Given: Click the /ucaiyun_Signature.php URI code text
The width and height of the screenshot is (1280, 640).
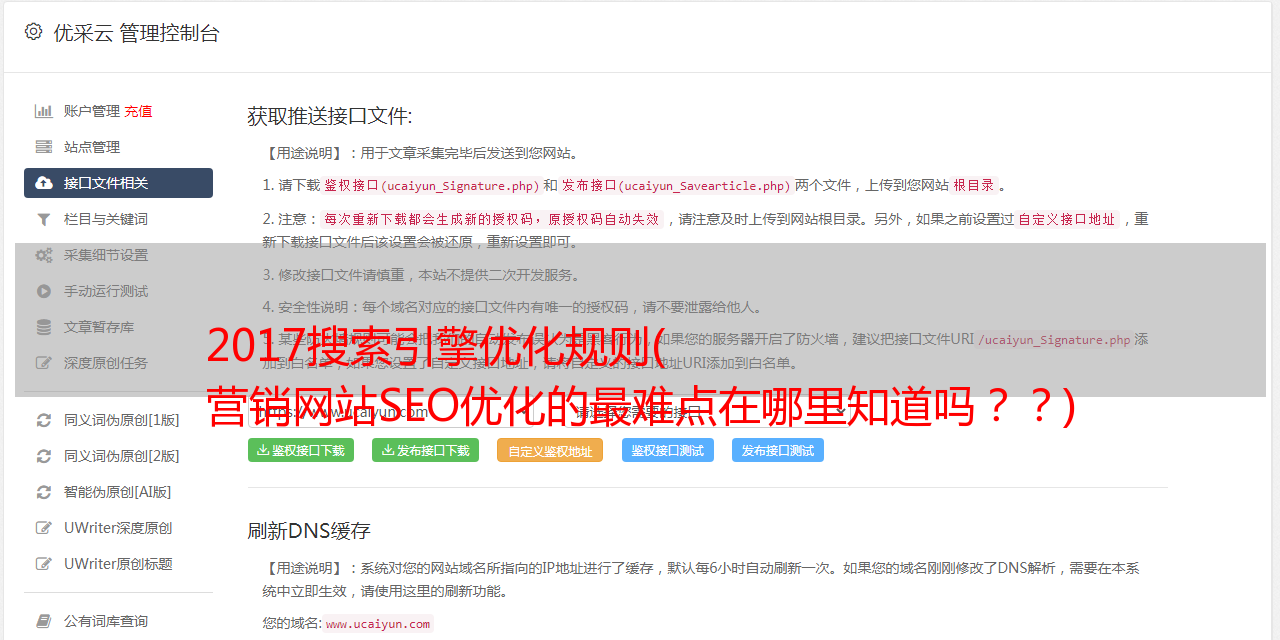Looking at the screenshot, I should tap(1054, 340).
